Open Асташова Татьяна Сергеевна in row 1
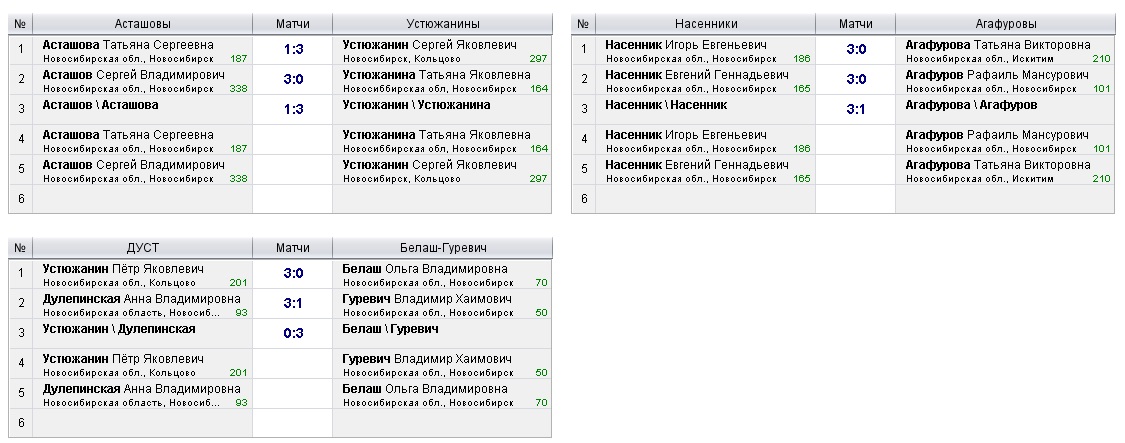1125x443 pixels. pos(128,45)
